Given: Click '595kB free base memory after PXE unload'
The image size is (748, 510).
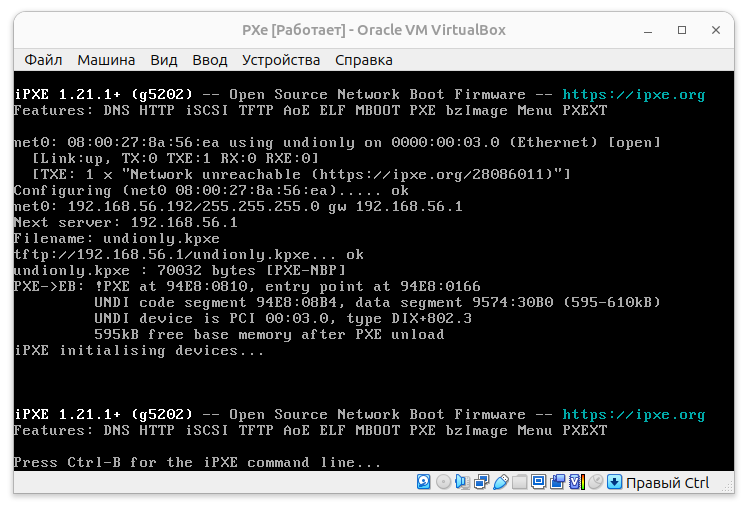Looking at the screenshot, I should (x=269, y=334).
